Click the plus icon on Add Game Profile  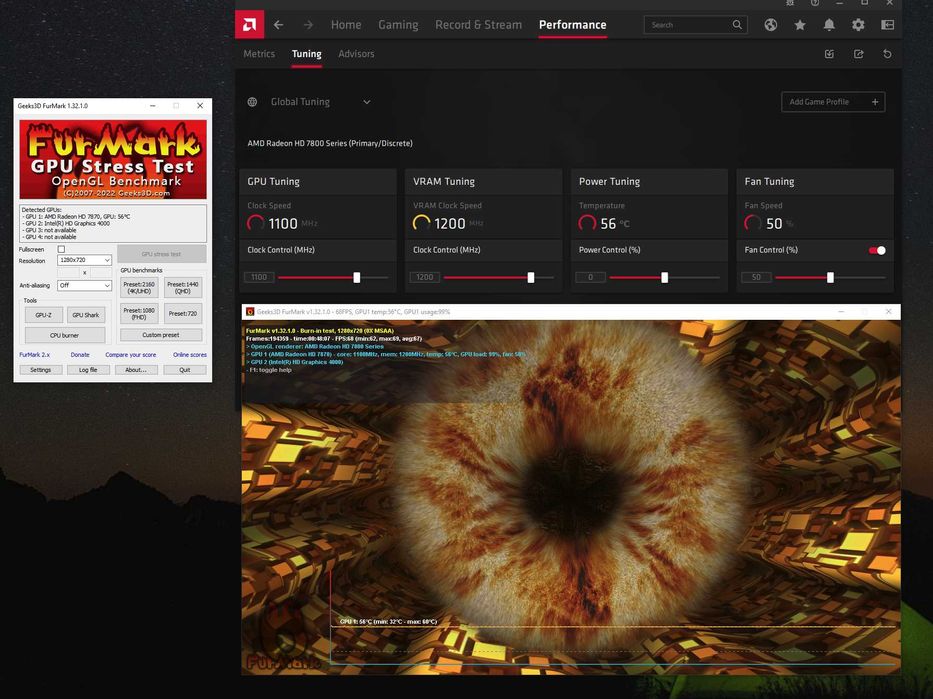tap(875, 102)
